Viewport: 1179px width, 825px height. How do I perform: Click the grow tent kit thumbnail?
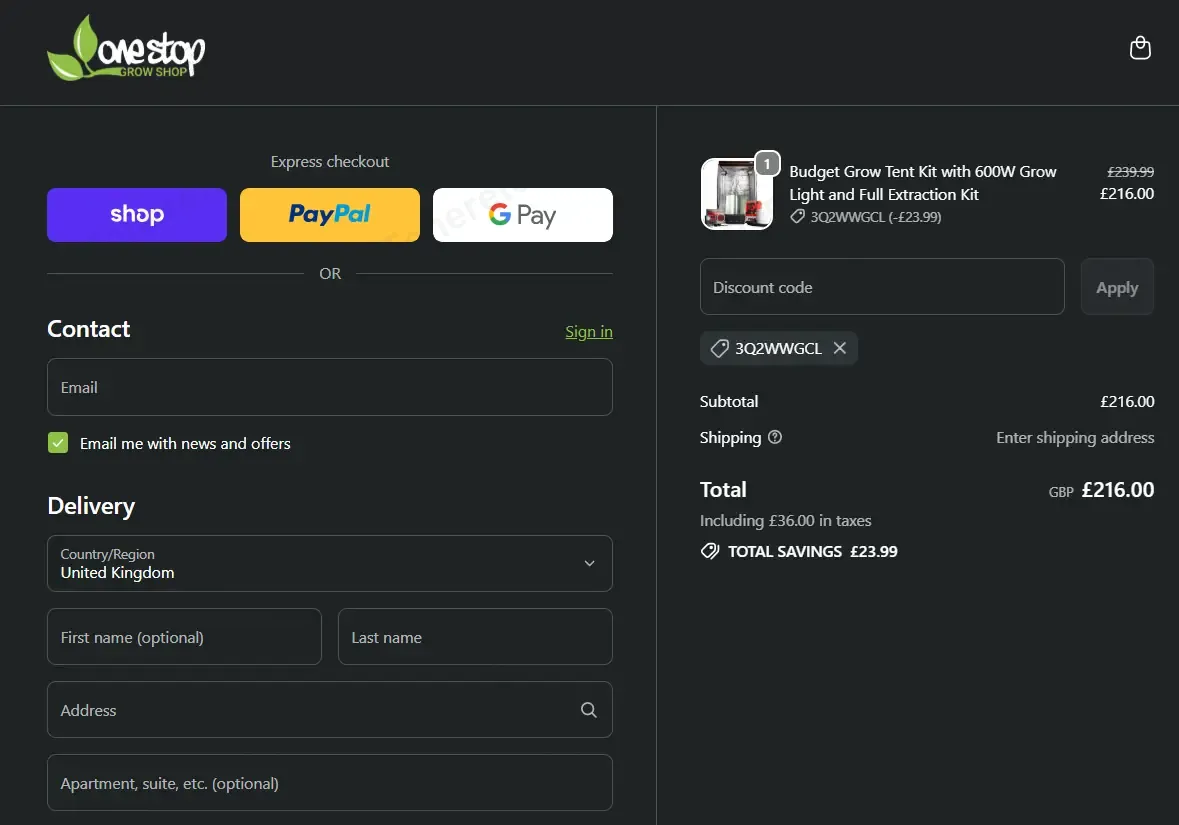coord(736,195)
